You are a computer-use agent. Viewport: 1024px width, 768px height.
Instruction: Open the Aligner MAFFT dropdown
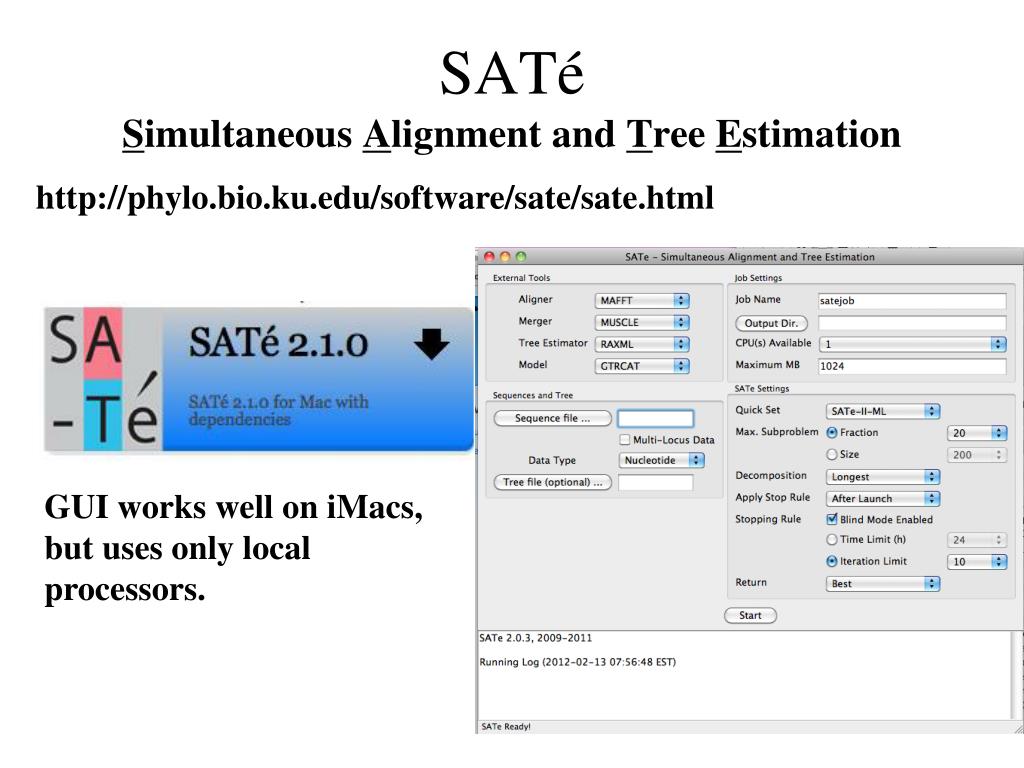[642, 300]
